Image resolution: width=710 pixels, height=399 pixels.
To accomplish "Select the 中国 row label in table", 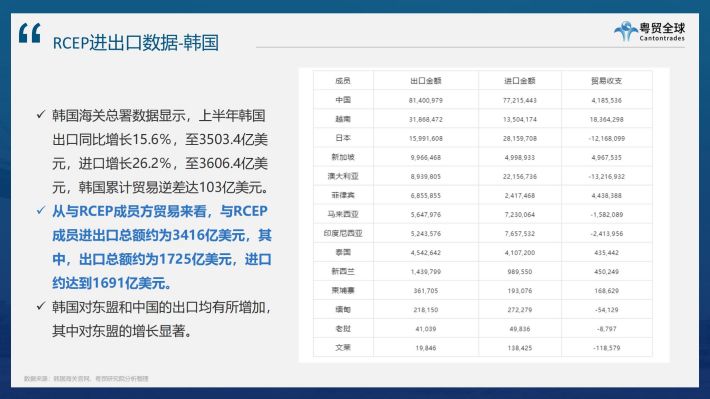I will (x=343, y=100).
